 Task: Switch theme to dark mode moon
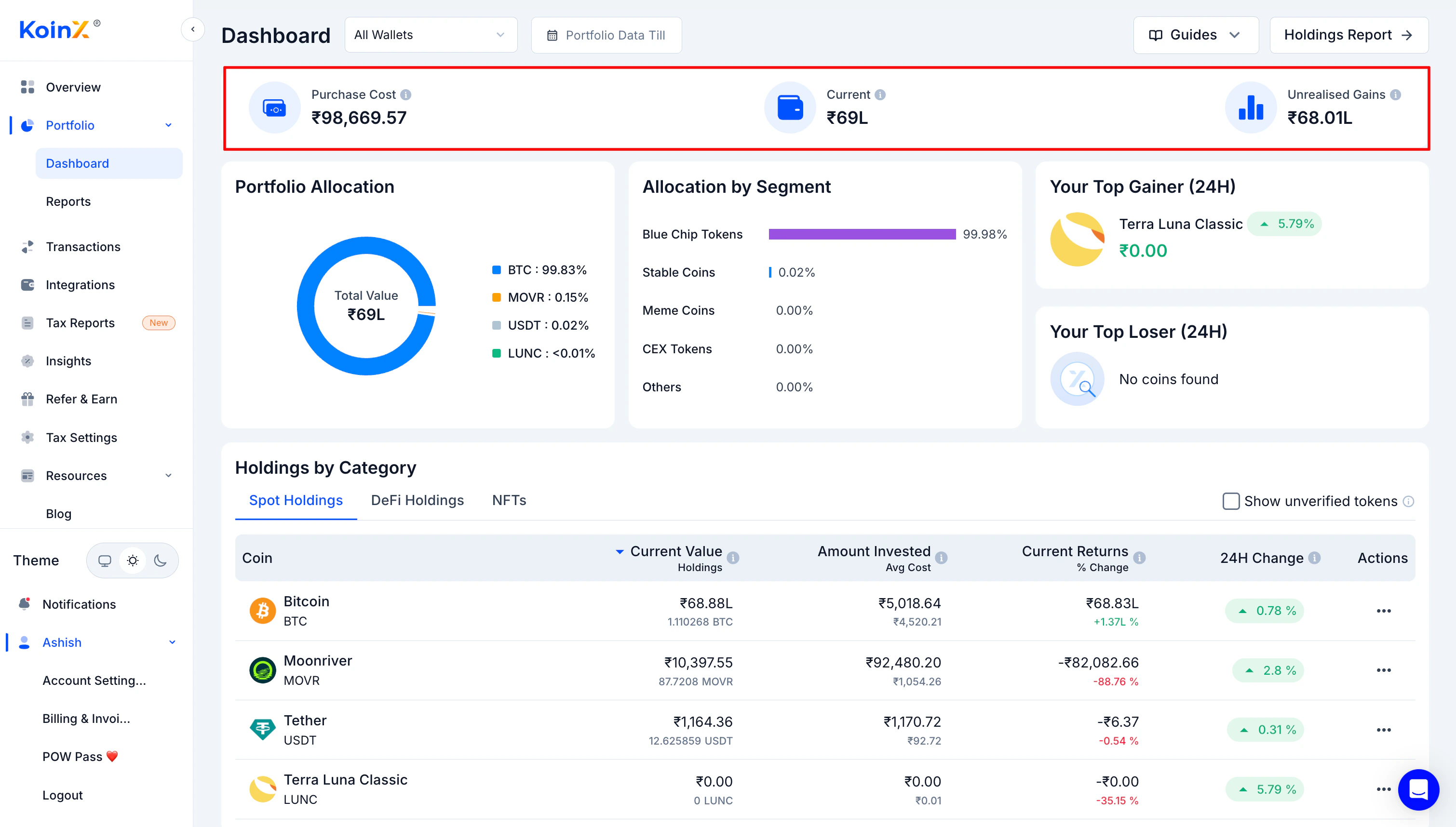click(160, 560)
